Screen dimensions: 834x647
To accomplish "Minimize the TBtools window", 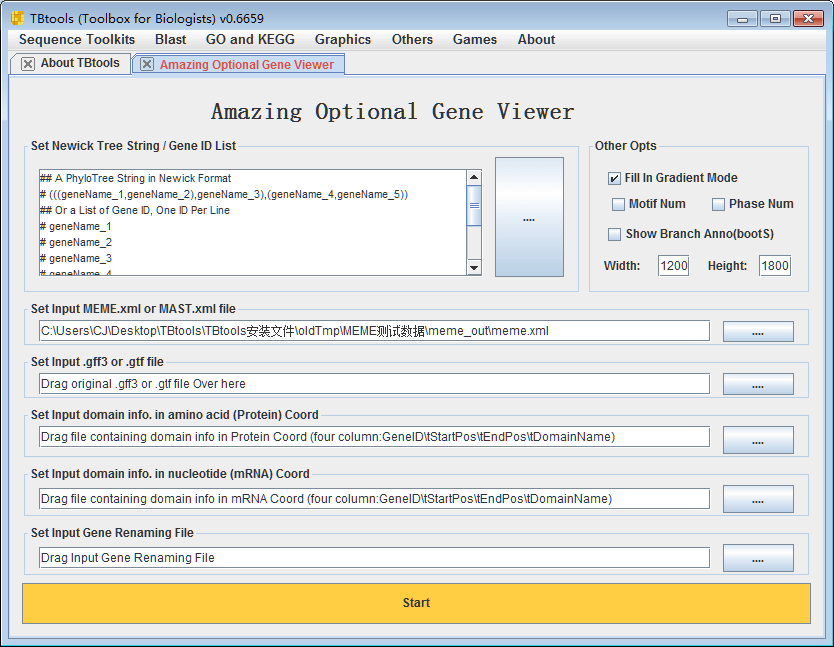I will coord(743,19).
